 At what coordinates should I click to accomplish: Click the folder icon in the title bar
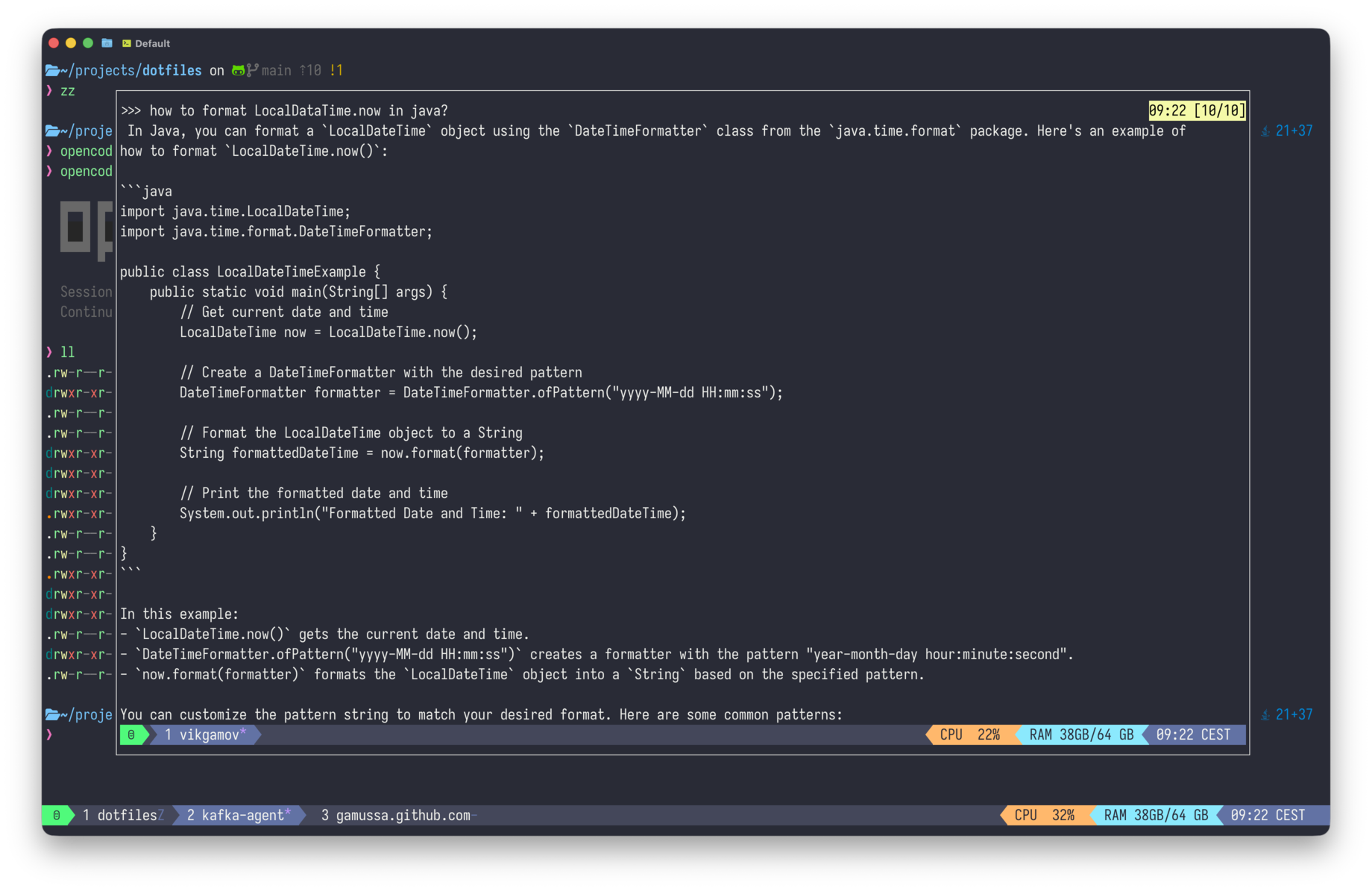pyautogui.click(x=107, y=43)
